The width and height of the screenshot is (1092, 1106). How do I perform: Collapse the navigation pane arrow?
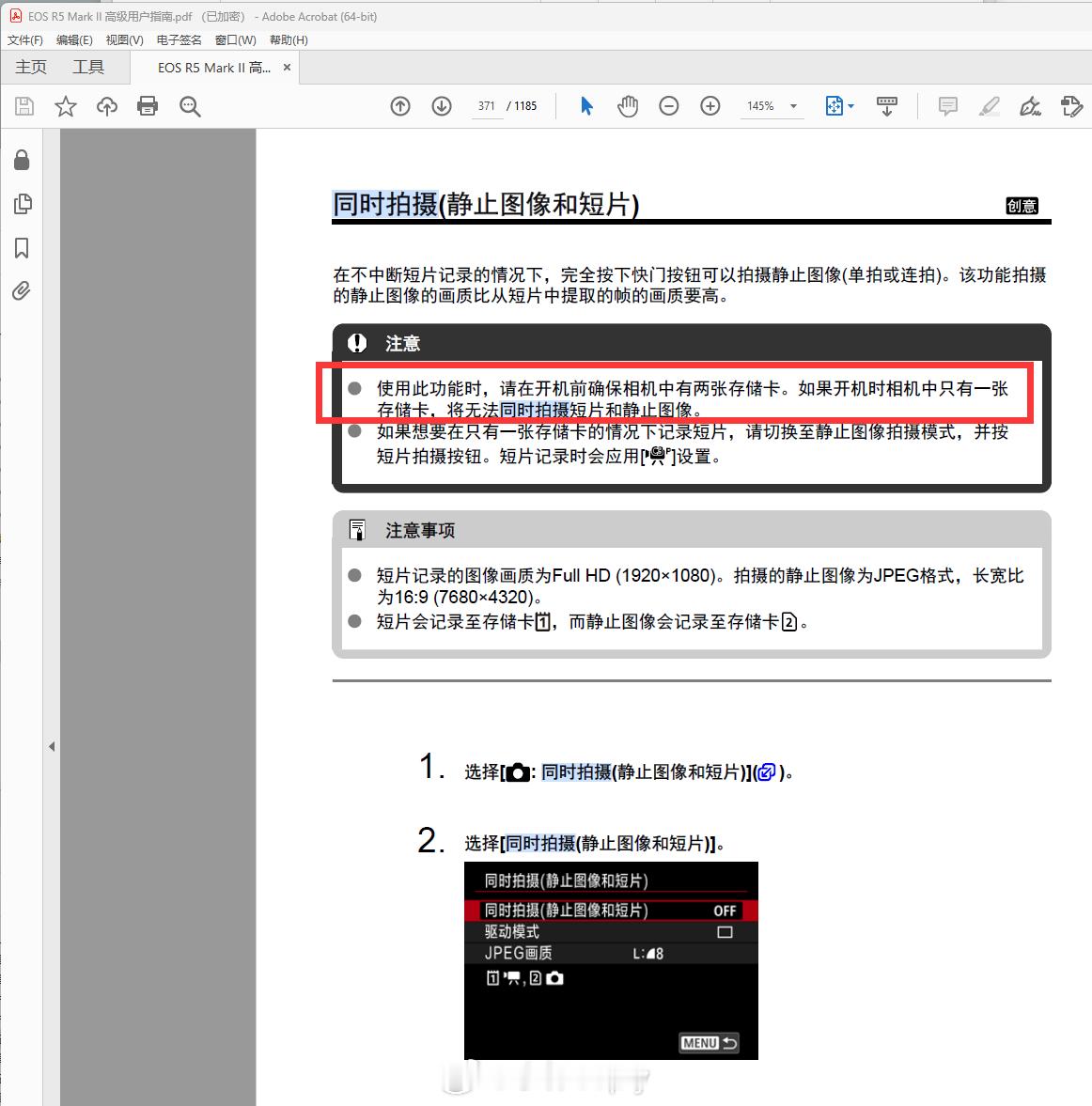[52, 746]
